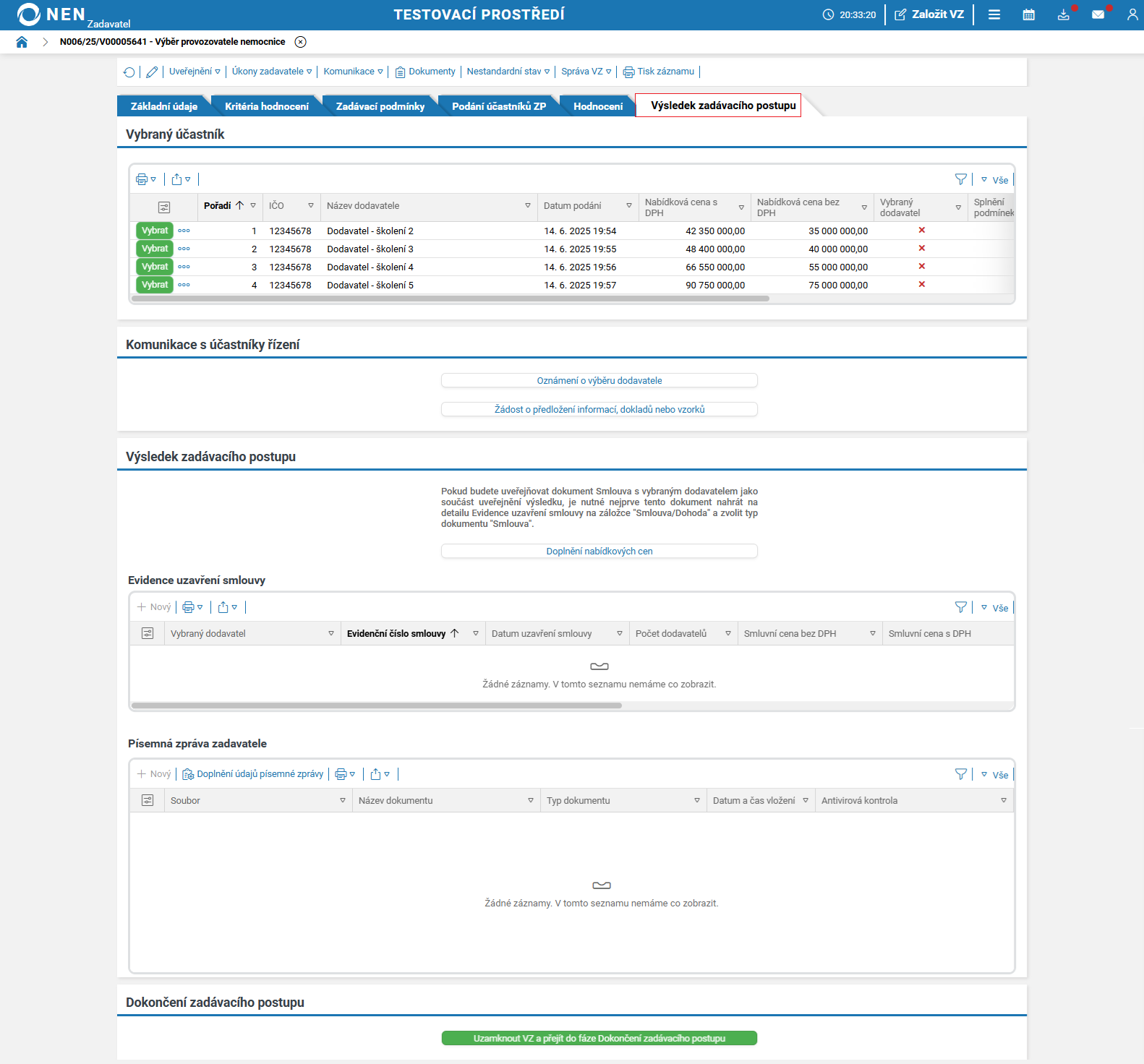This screenshot has width=1144, height=1064.
Task: Expand the Uveřejnění dropdown menu
Action: 195,72
